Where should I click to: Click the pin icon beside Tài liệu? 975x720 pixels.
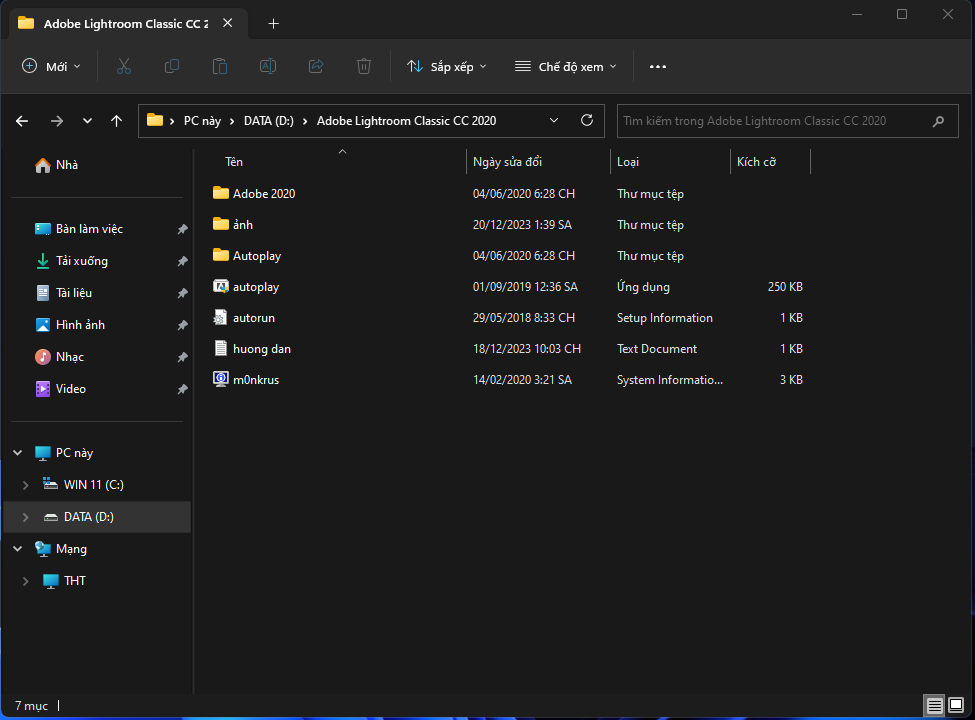[x=182, y=293]
